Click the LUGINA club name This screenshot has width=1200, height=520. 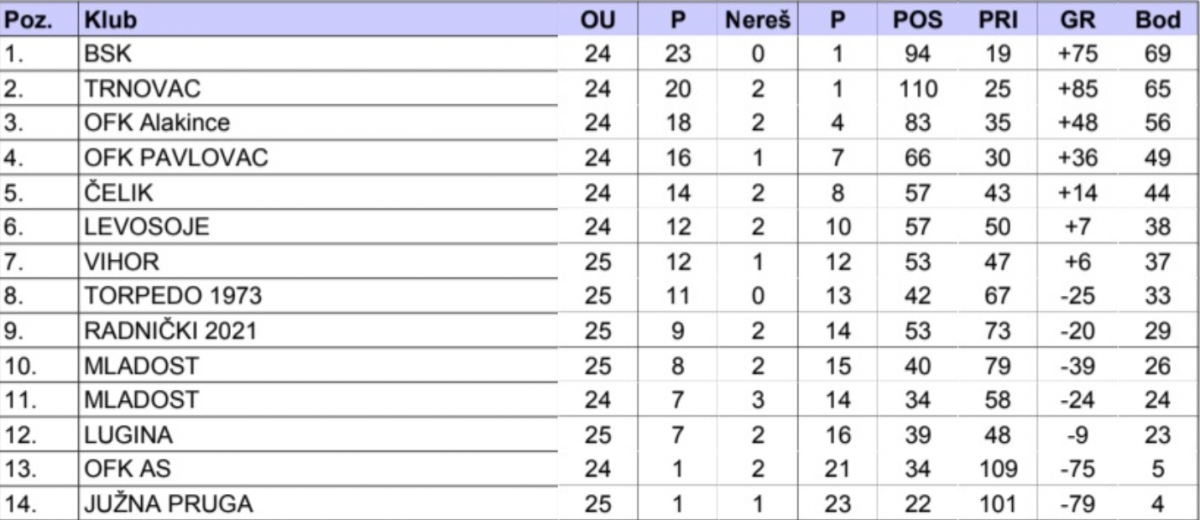pyautogui.click(x=129, y=435)
